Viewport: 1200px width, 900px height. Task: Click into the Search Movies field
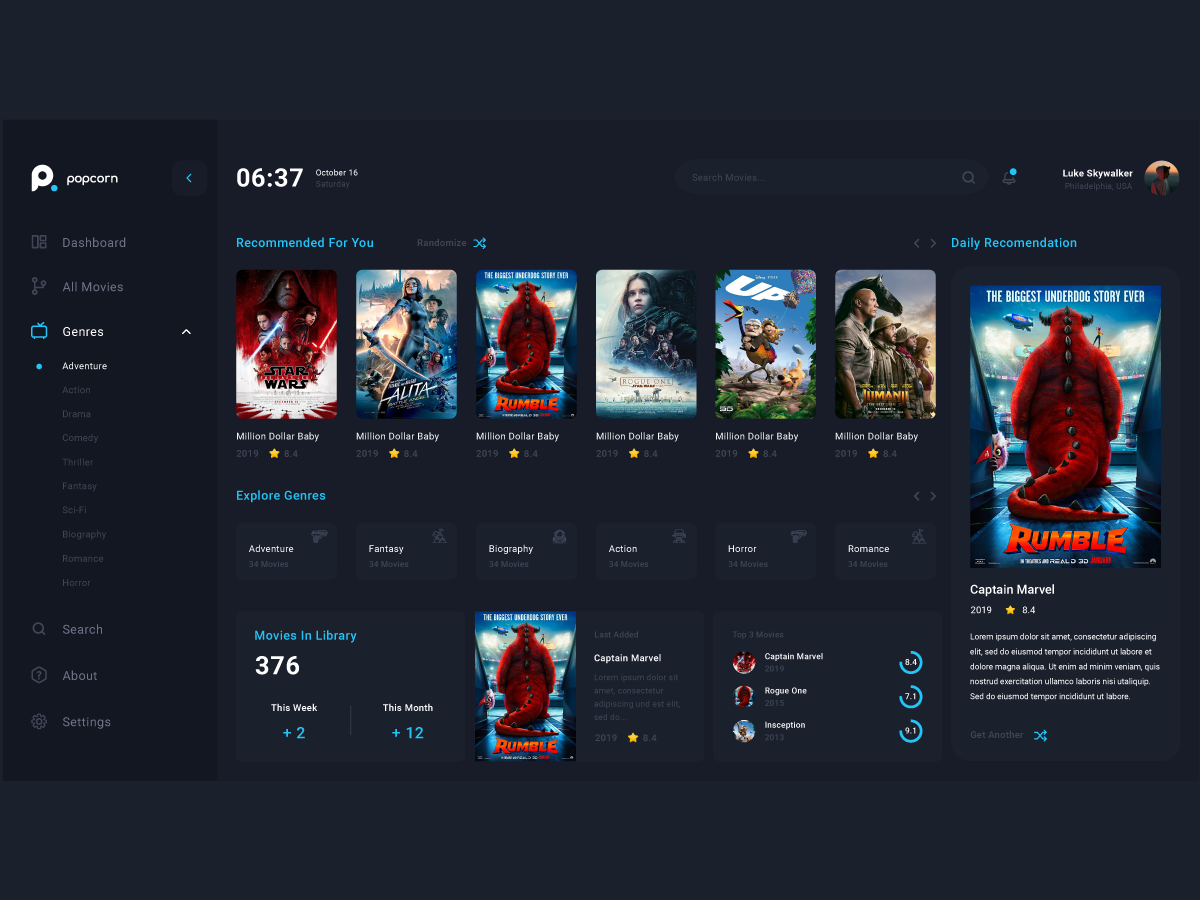click(x=830, y=177)
